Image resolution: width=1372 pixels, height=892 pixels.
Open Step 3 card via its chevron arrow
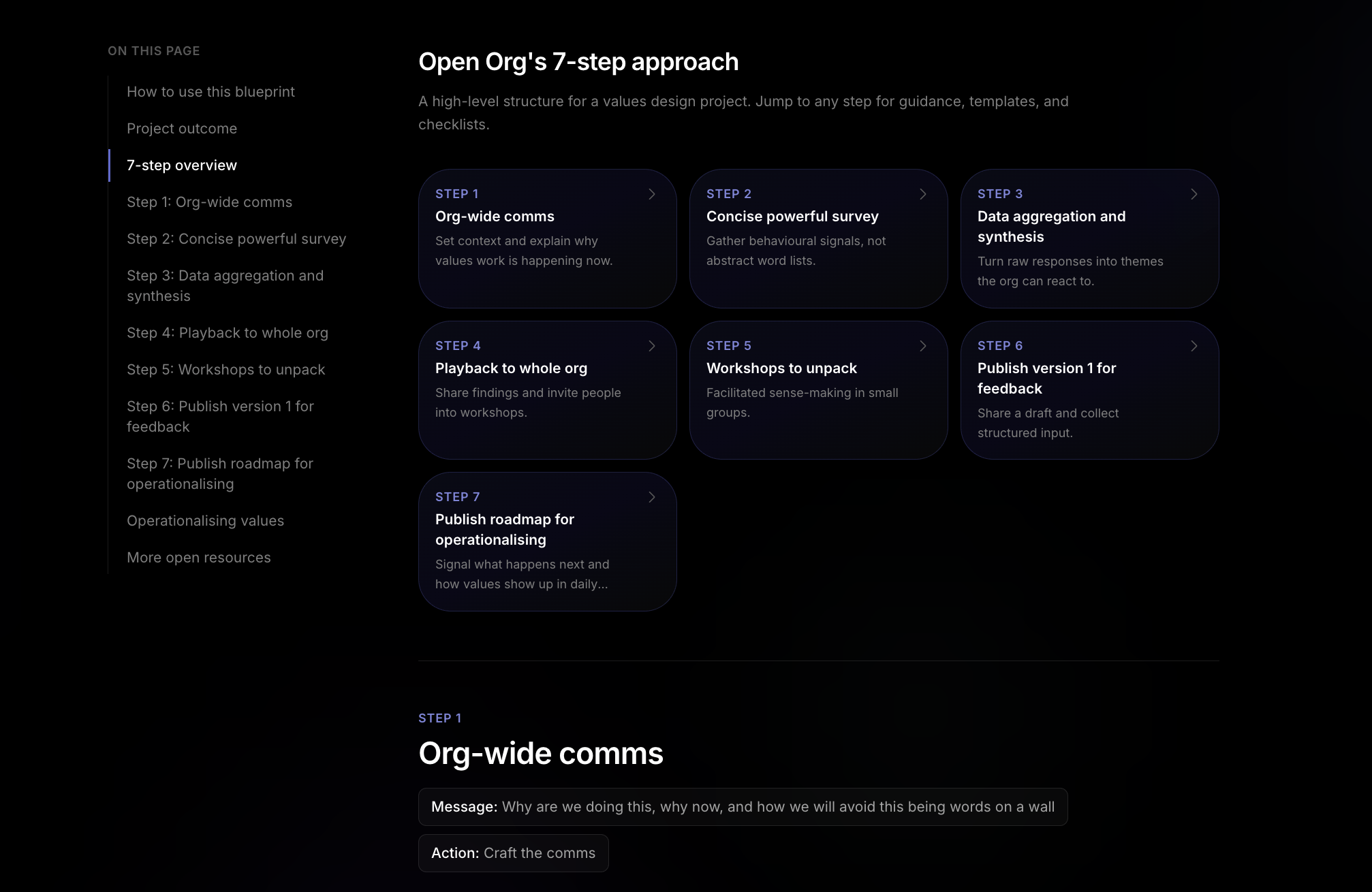[x=1194, y=194]
